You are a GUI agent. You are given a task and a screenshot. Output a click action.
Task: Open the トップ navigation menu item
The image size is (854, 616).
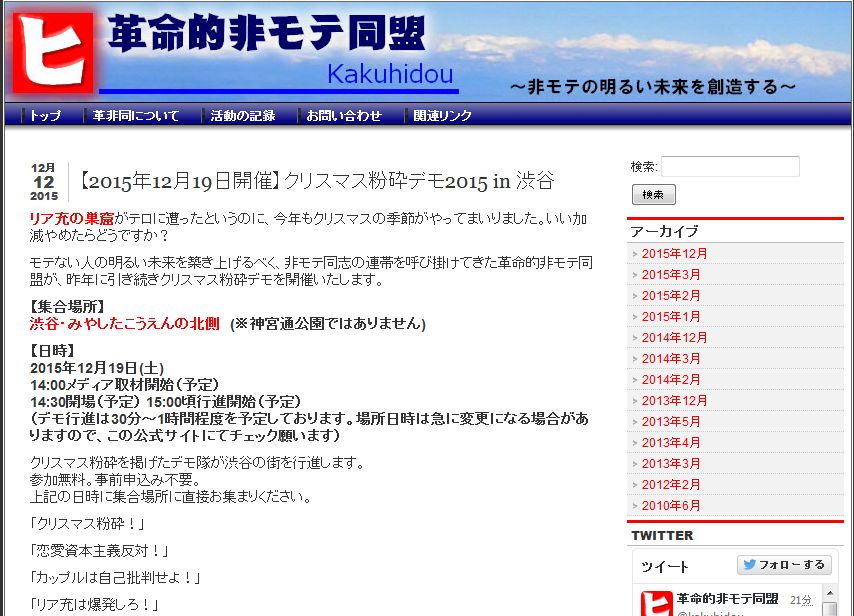pyautogui.click(x=44, y=116)
